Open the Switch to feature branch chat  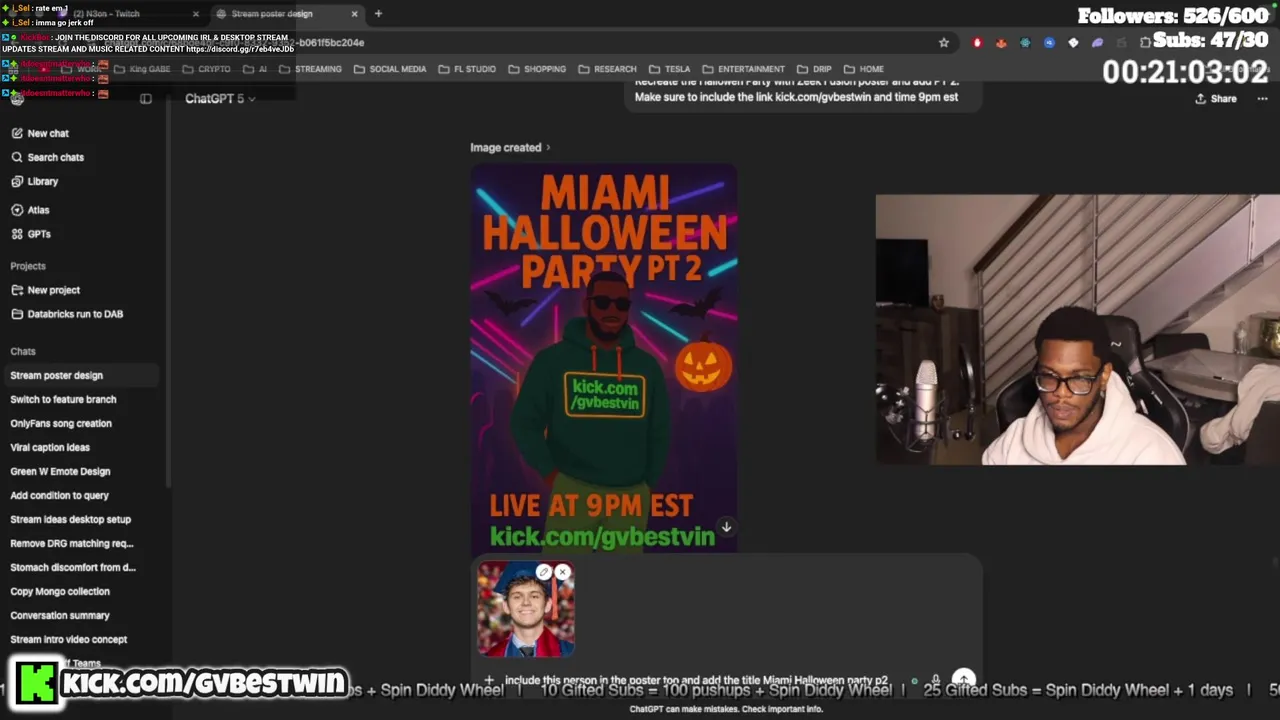(x=63, y=400)
